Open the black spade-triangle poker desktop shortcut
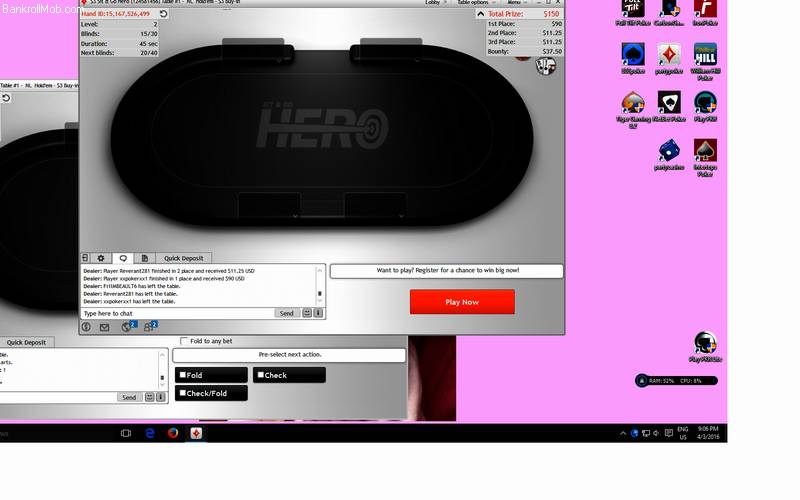 pyautogui.click(x=669, y=106)
